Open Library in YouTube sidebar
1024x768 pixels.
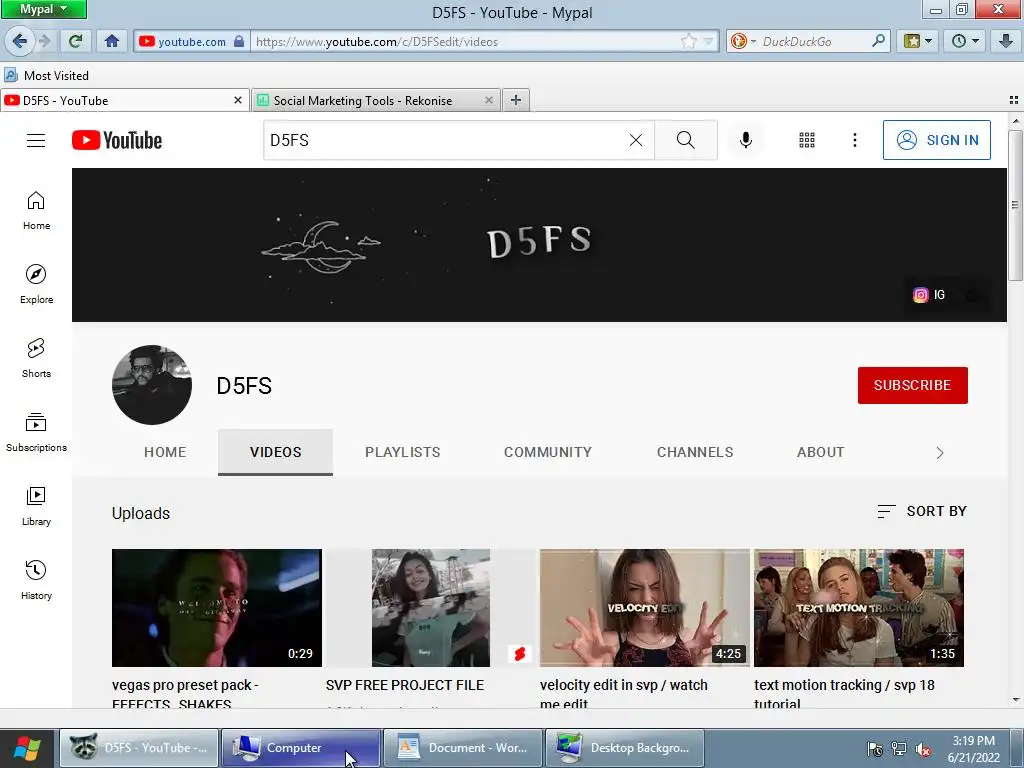coord(36,506)
